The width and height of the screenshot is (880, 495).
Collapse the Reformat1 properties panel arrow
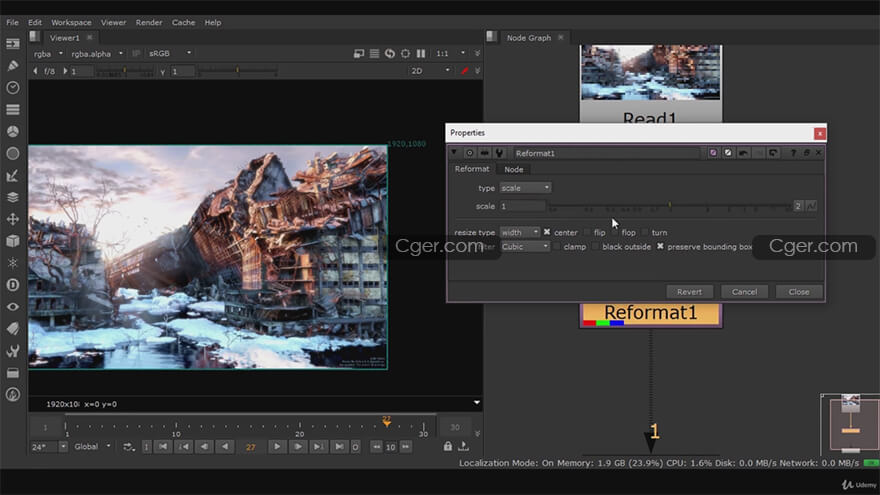pyautogui.click(x=454, y=153)
